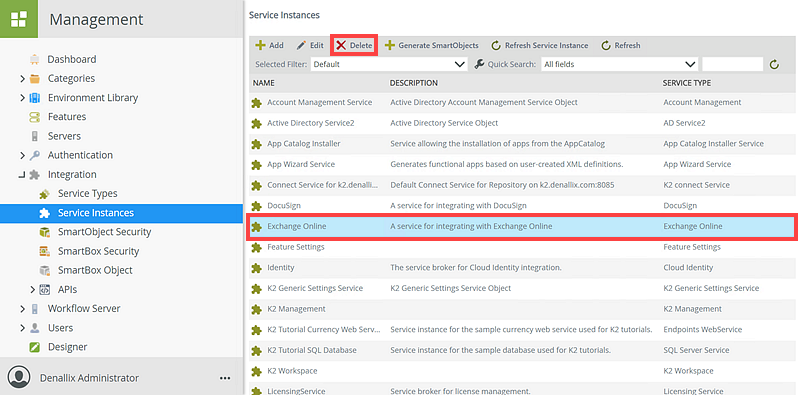
Task: Click the Designer icon in sidebar
Action: point(35,347)
